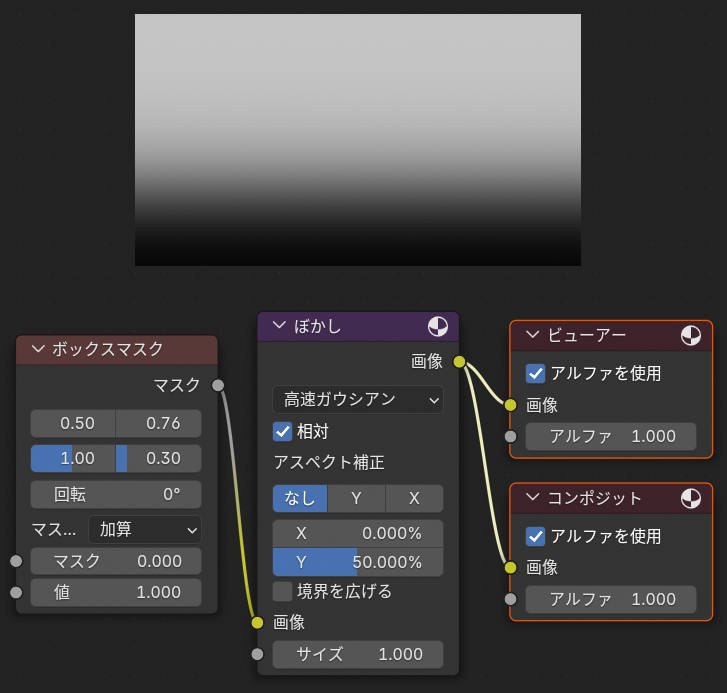Click the マスク output socket of ボックスマスク
The width and height of the screenshot is (727, 693).
(218, 385)
